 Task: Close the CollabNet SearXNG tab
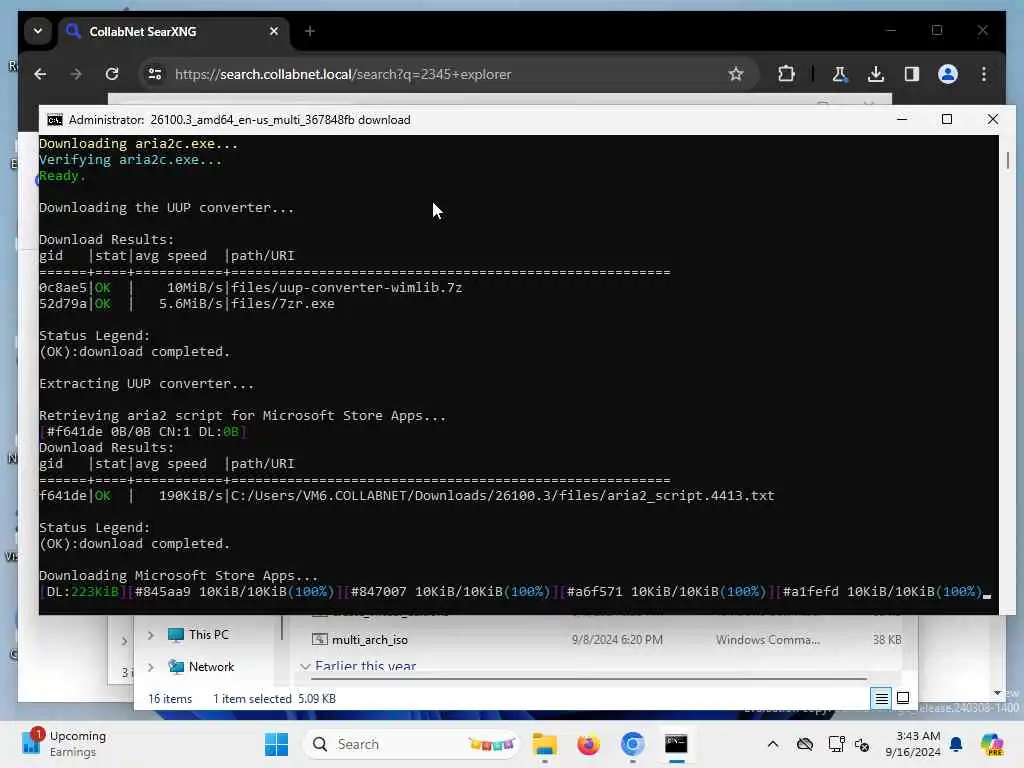[274, 31]
